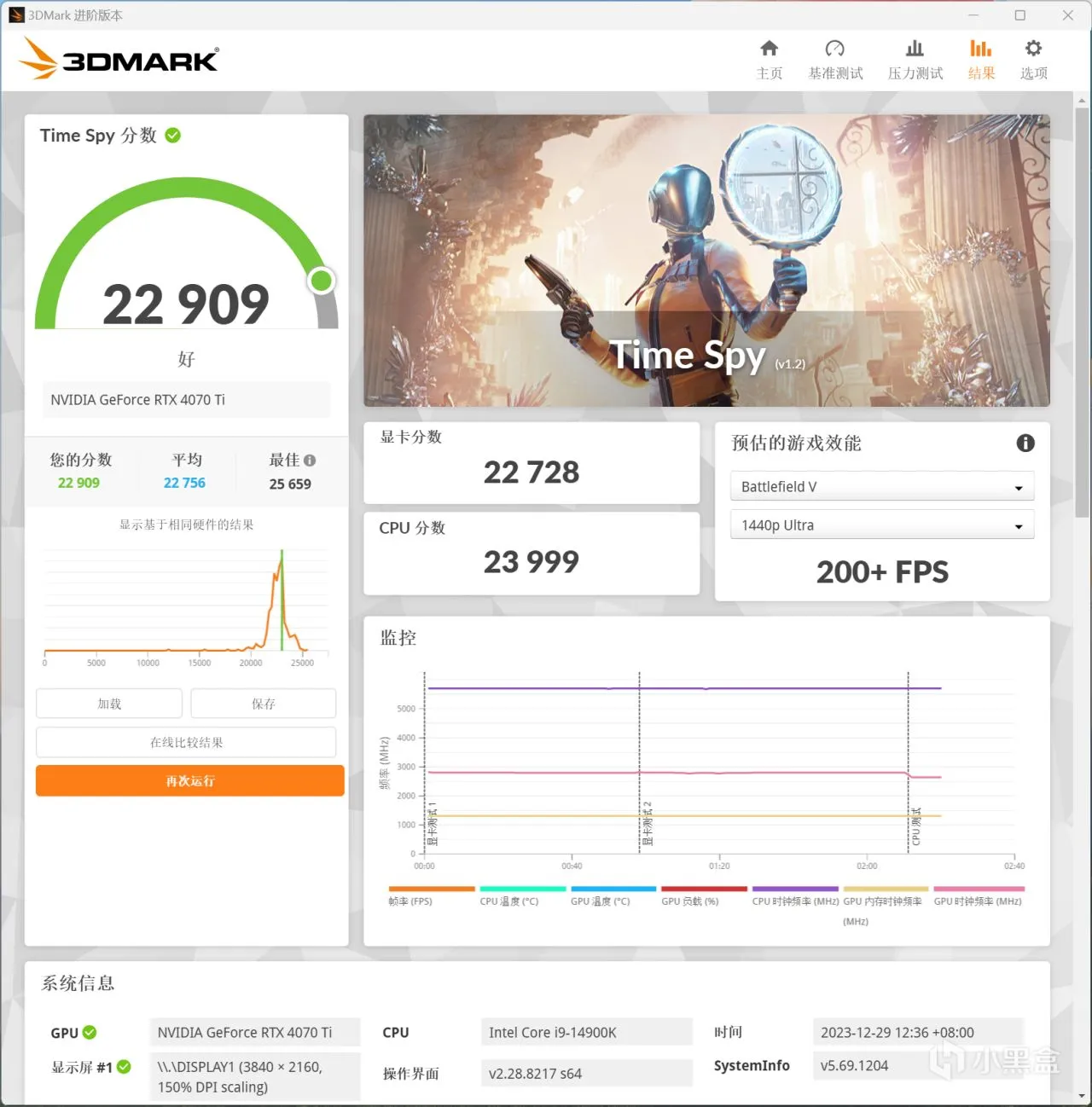
Task: Click the best score 25 659
Action: (x=290, y=484)
